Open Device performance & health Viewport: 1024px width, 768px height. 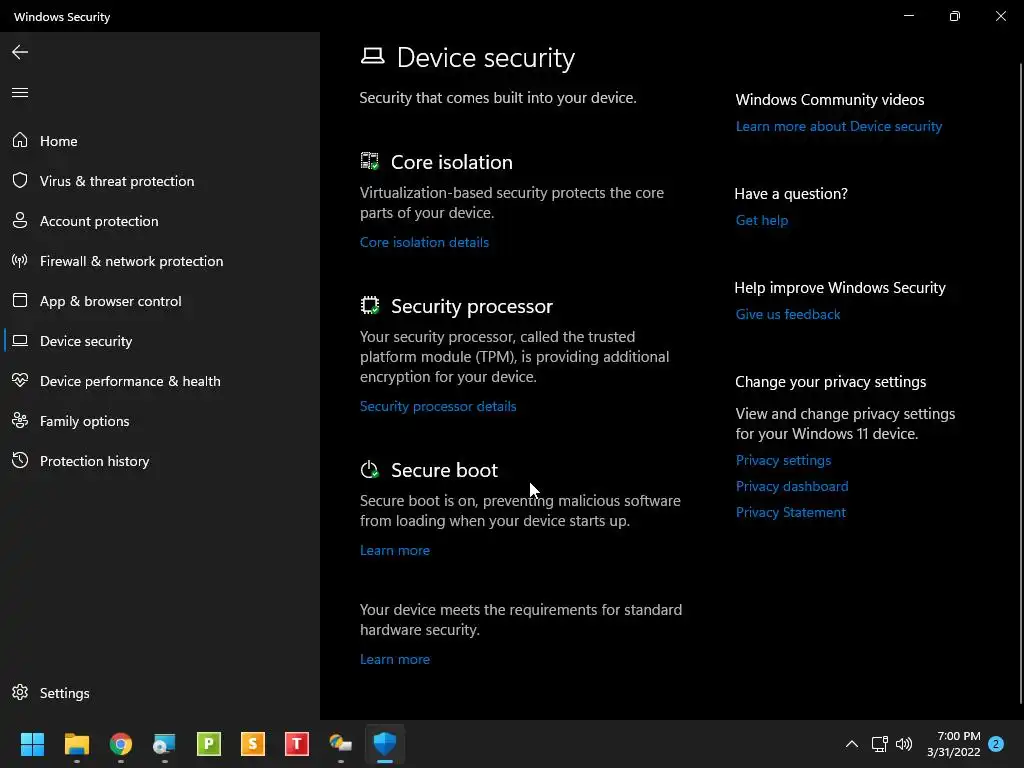(x=130, y=381)
